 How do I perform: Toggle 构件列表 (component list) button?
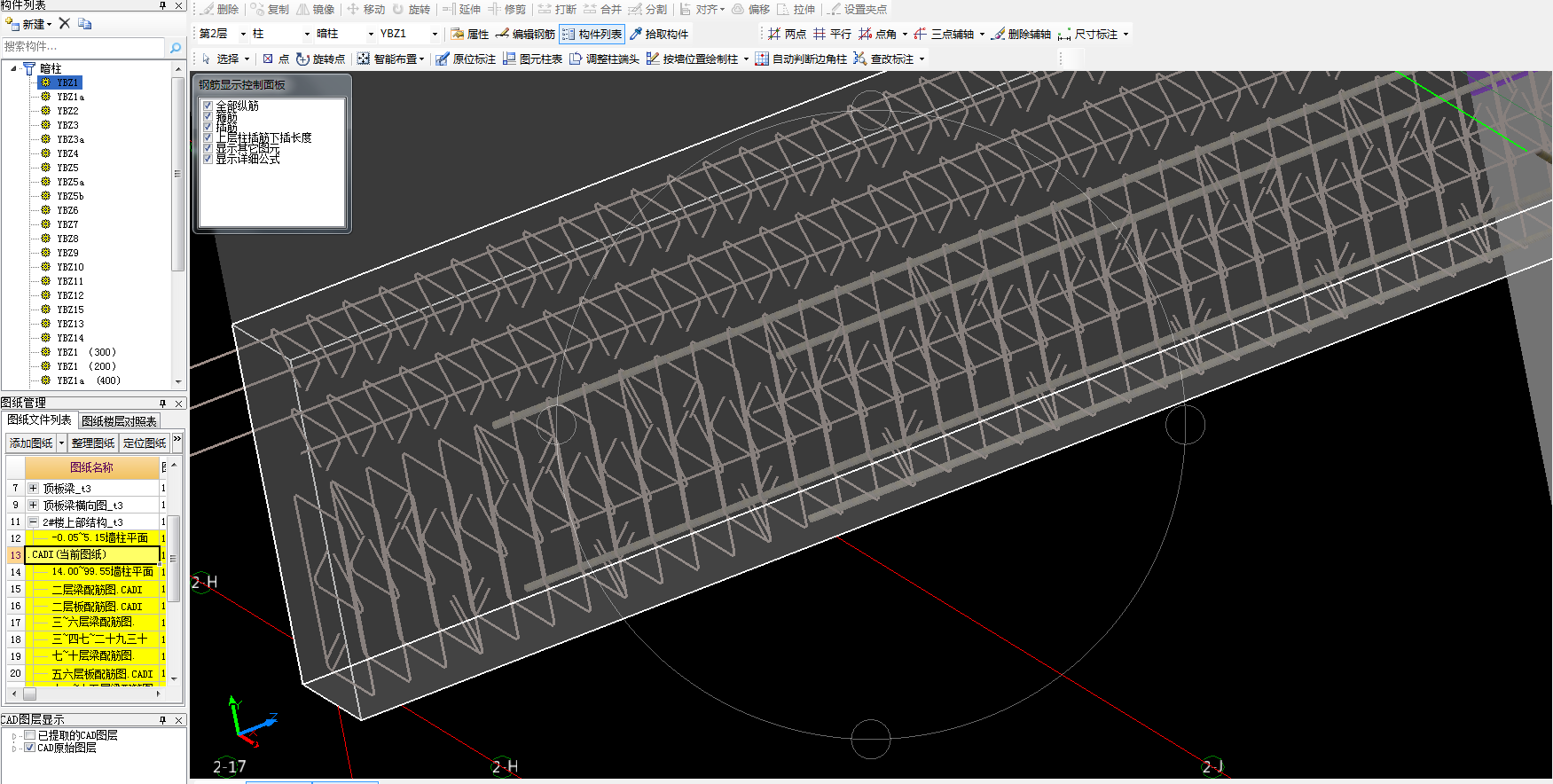coord(592,34)
